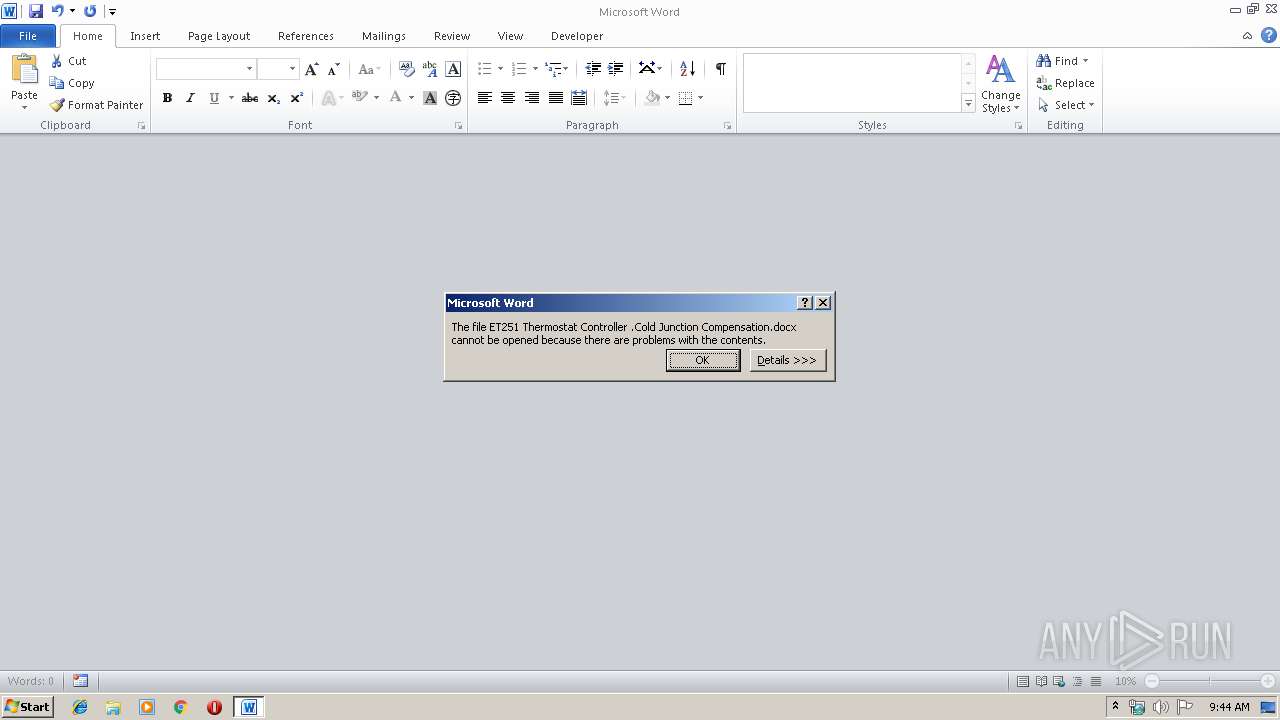Click the Words: 0 status indicator
Screen dimensions: 1280x720
[x=31, y=681]
